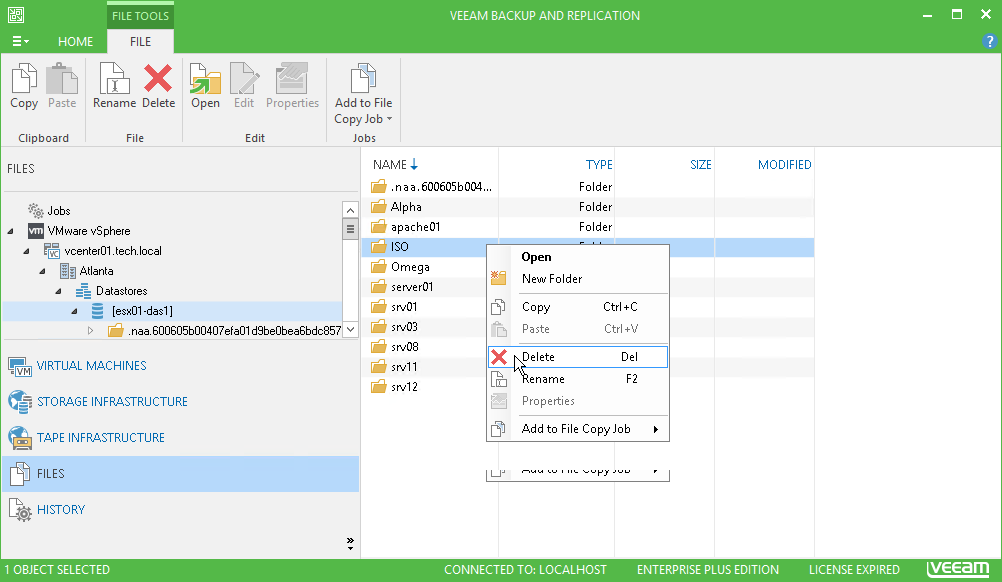The image size is (1002, 582).
Task: Open Add to File Copy Job submenu
Action: [578, 429]
